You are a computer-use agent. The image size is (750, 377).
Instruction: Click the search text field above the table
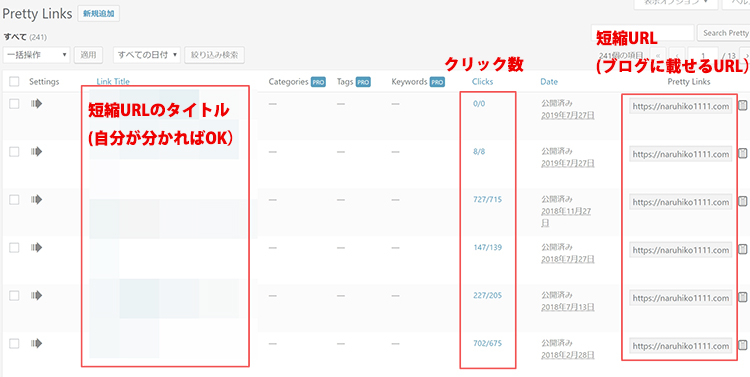[643, 33]
